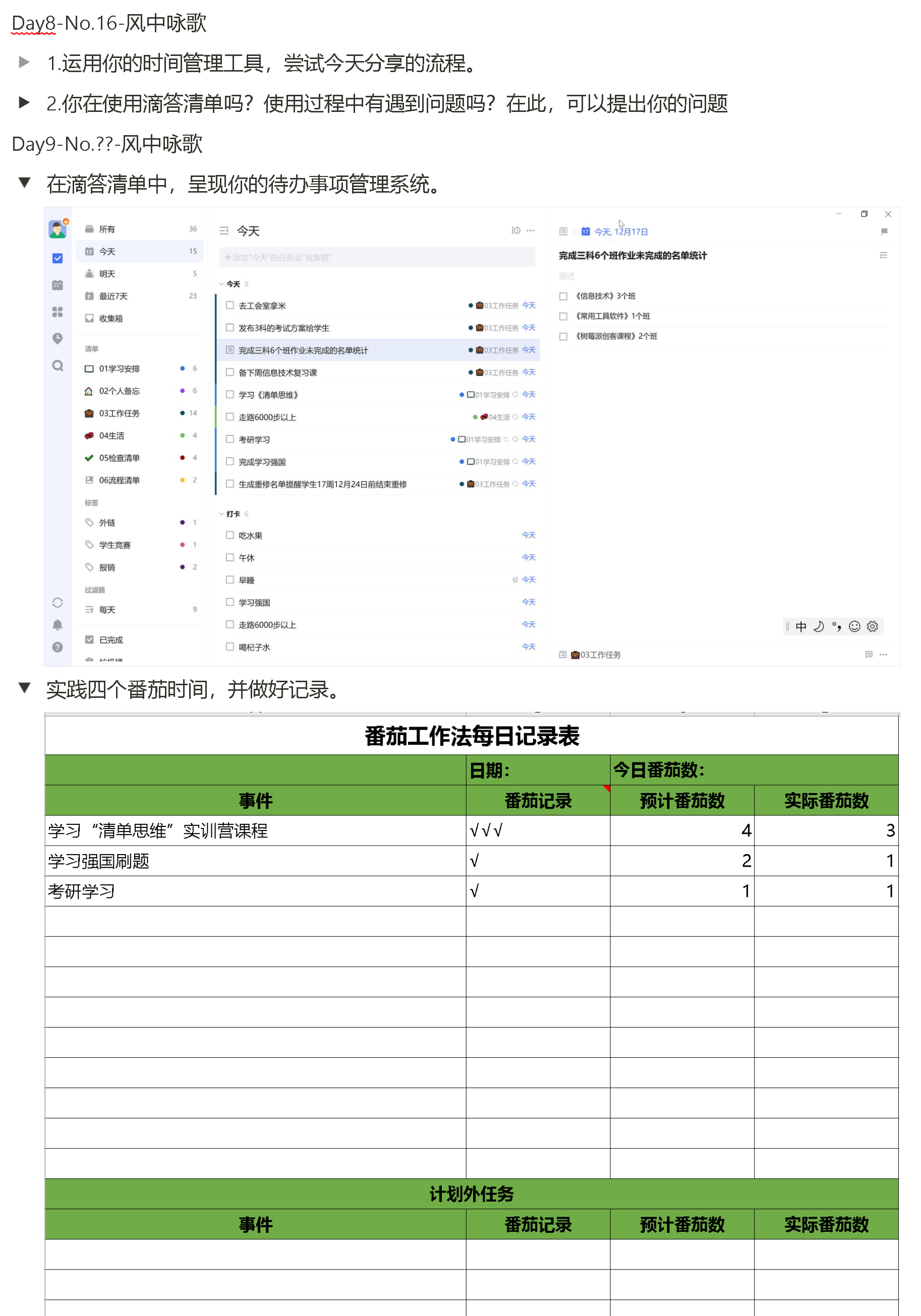The height and width of the screenshot is (1316, 921).
Task: Check off 吃水果 habit
Action: pyautogui.click(x=230, y=535)
